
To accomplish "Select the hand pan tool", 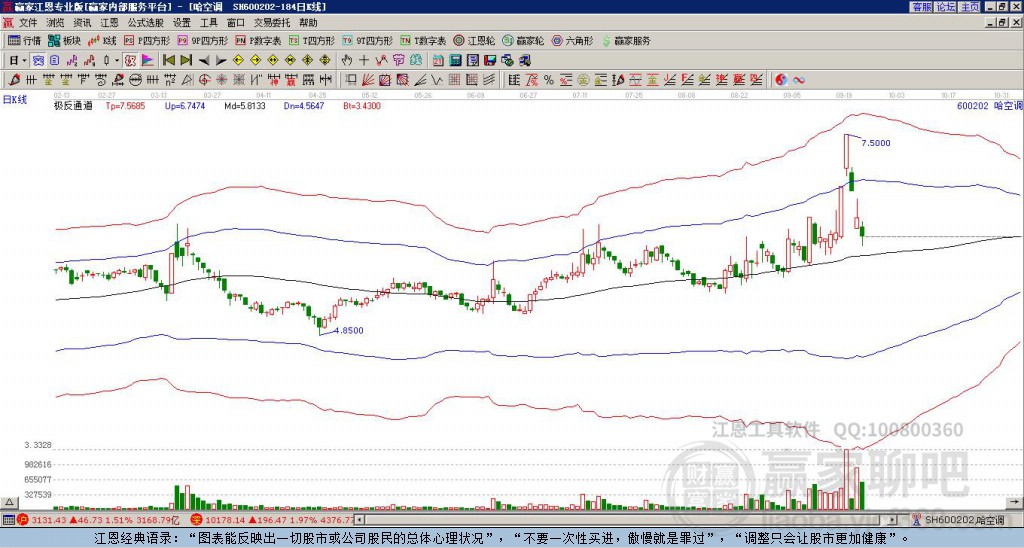I will (346, 61).
